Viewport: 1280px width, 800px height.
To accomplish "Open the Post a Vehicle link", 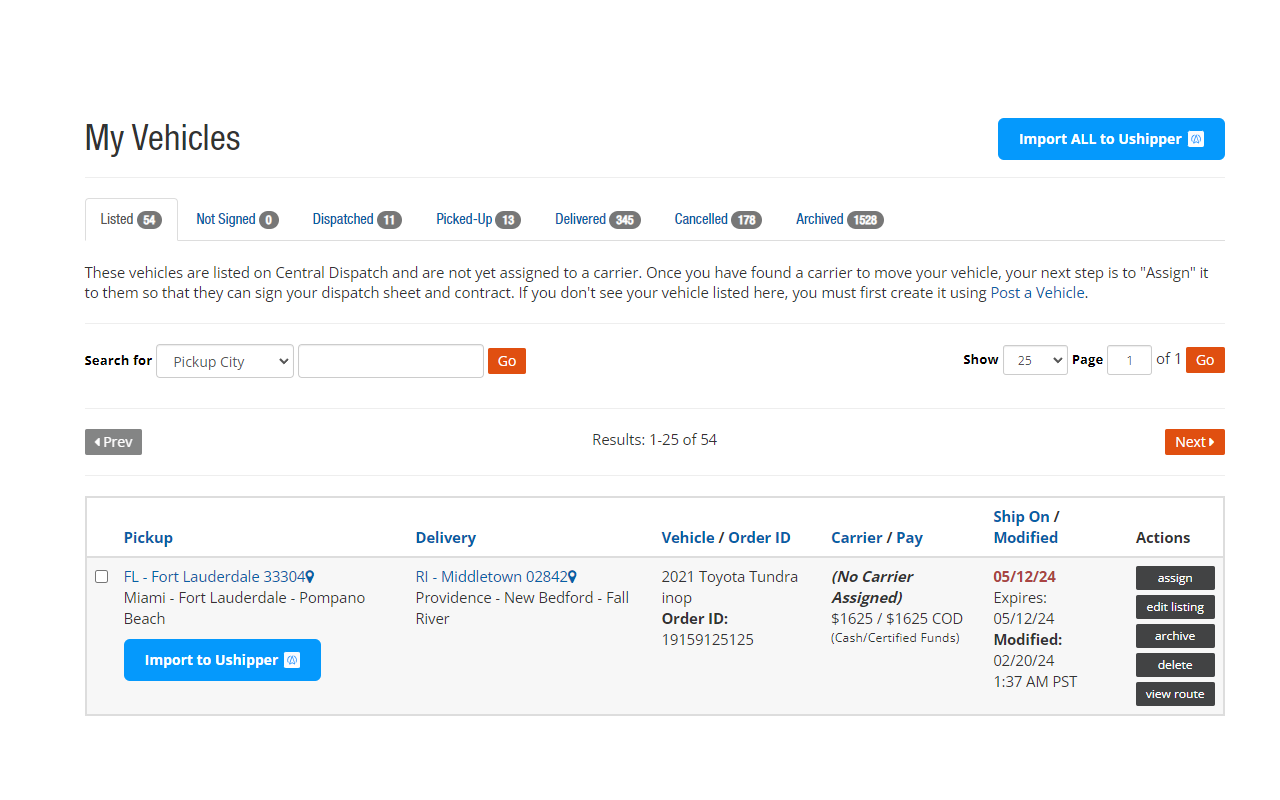I will tap(1037, 292).
